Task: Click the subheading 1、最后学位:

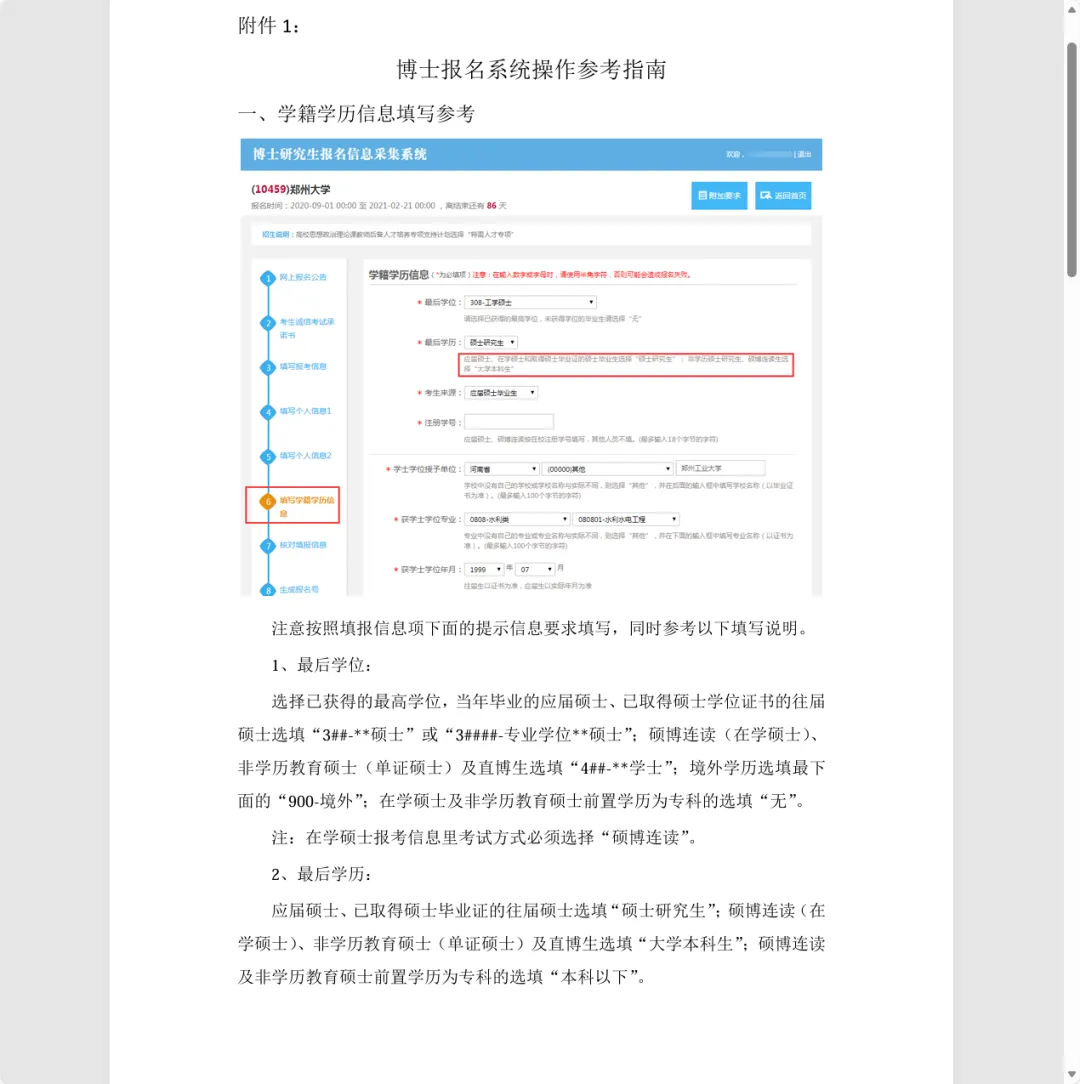Action: tap(322, 665)
